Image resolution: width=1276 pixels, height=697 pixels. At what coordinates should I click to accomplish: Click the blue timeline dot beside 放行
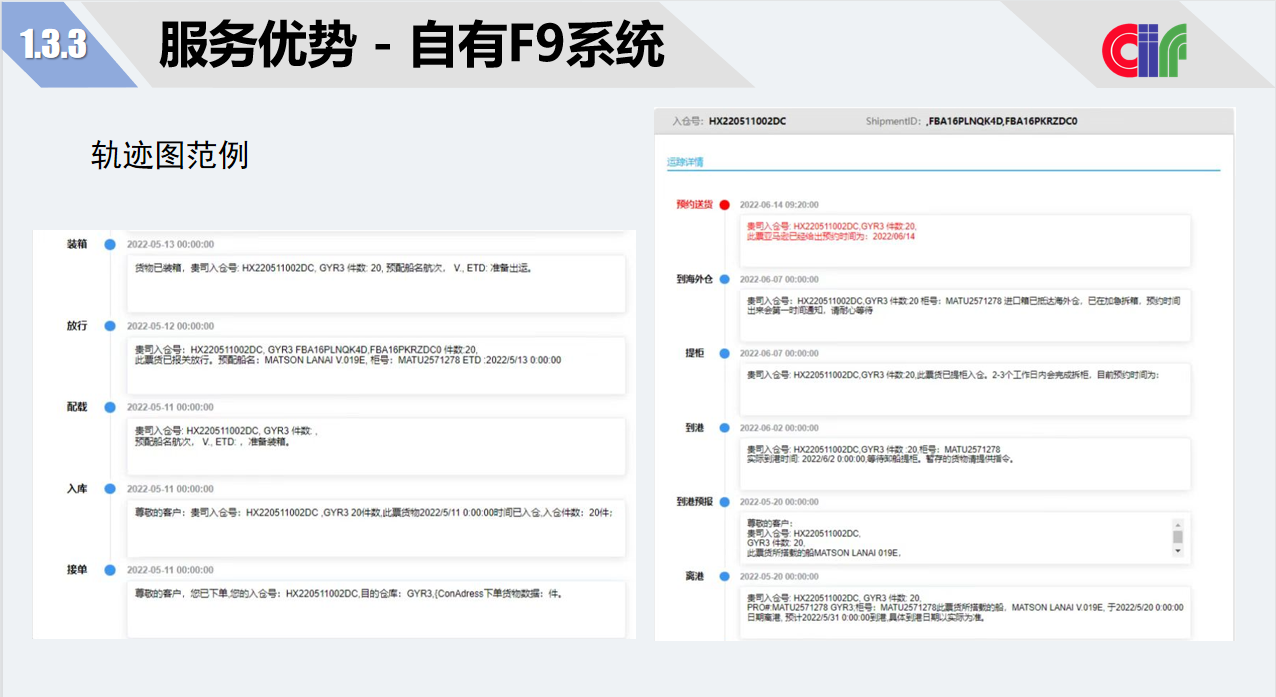[109, 326]
